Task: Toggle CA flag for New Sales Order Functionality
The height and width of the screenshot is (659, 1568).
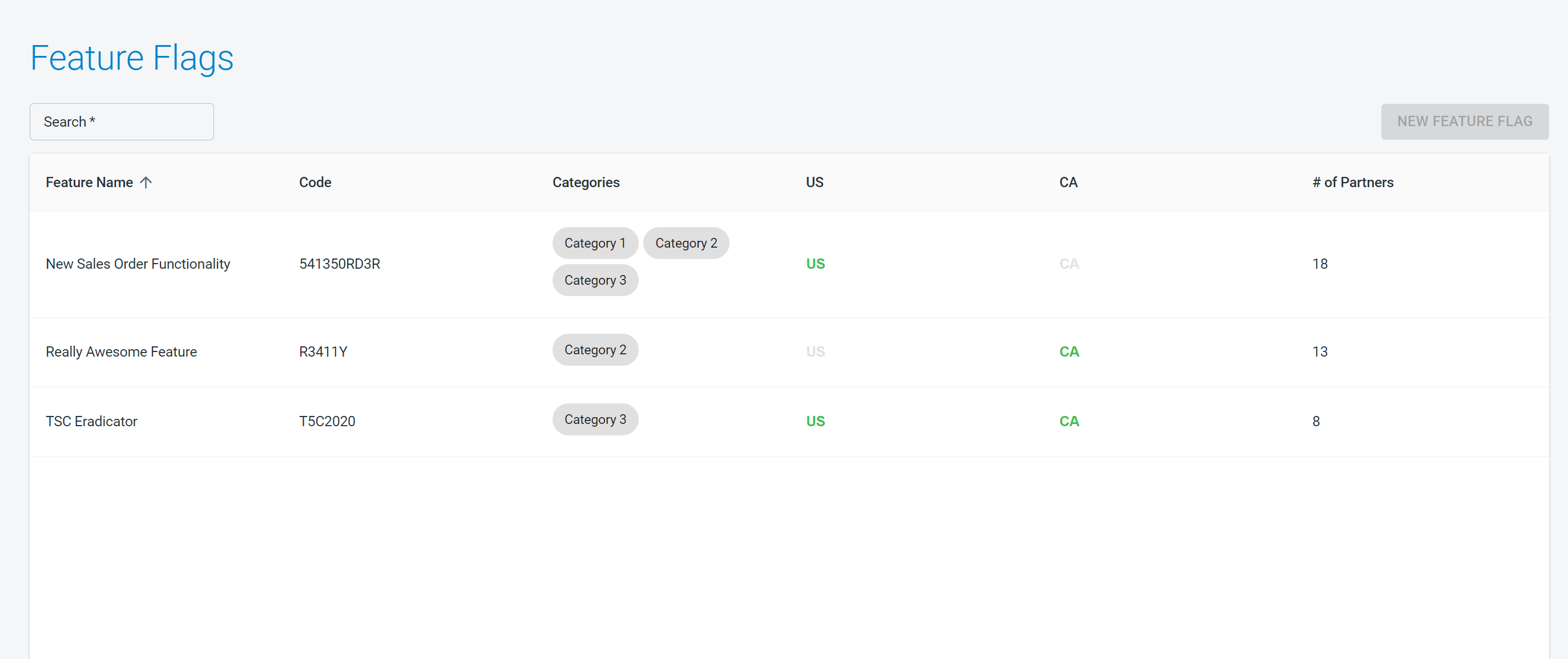Action: pyautogui.click(x=1069, y=264)
